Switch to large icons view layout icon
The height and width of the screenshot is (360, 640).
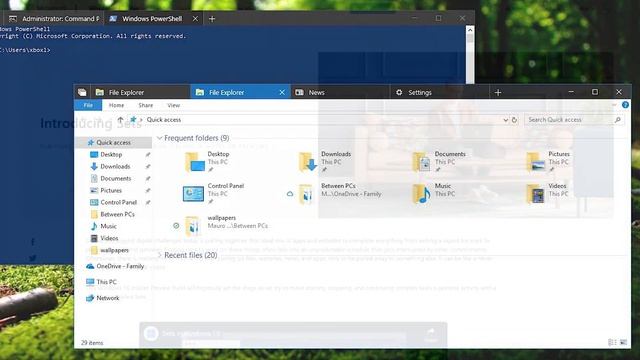pos(623,342)
